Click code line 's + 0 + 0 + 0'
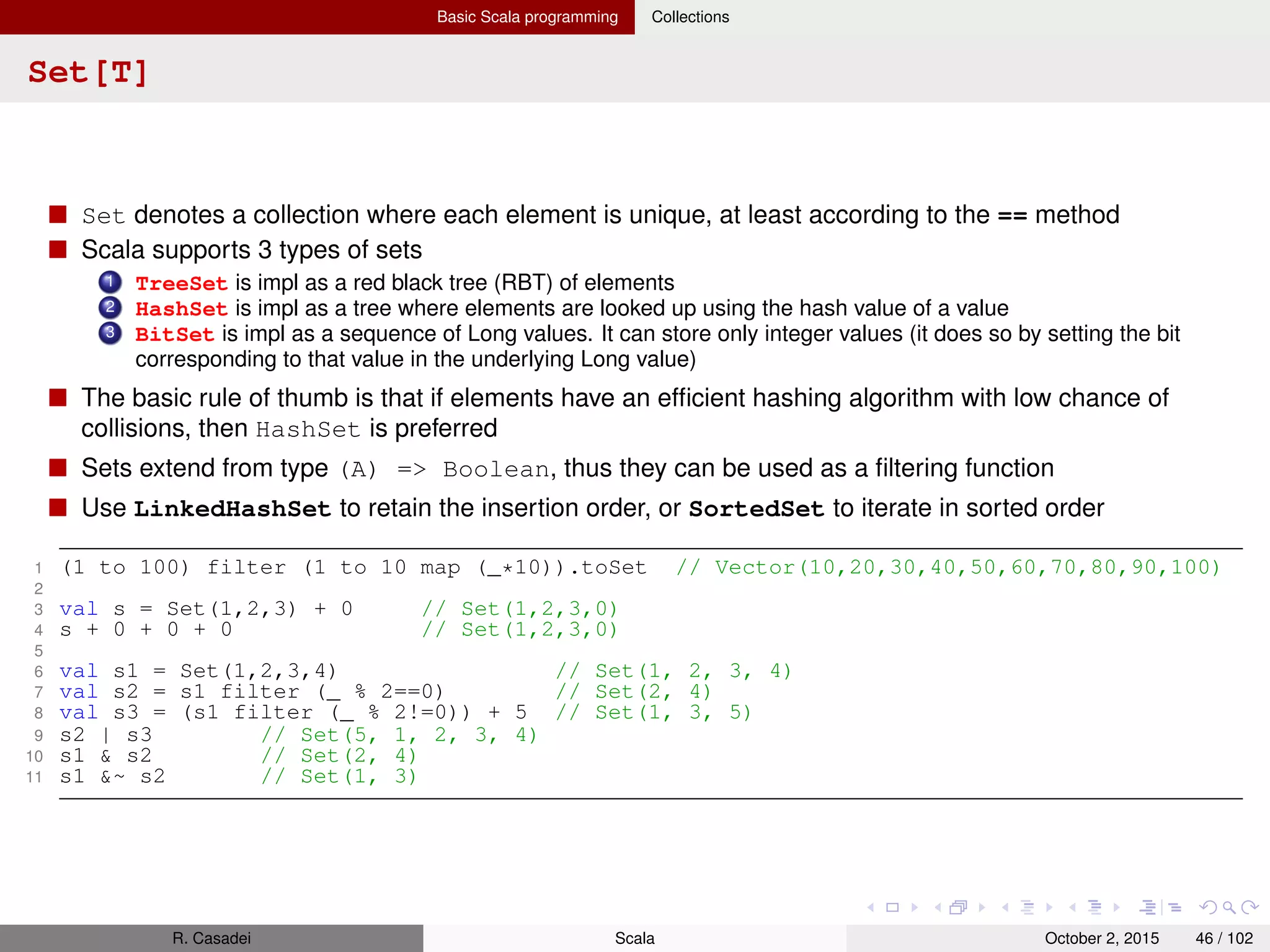 (146, 630)
